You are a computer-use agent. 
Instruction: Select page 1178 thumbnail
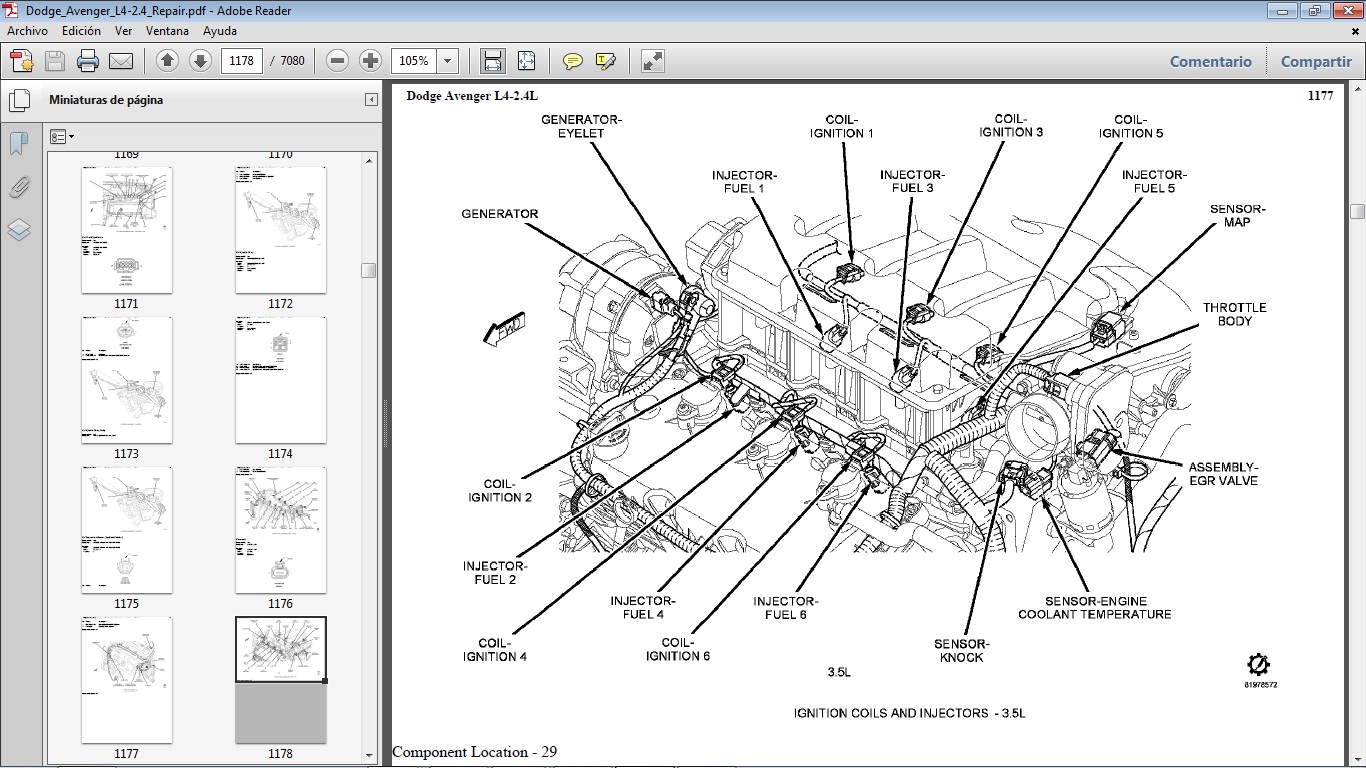tap(280, 680)
